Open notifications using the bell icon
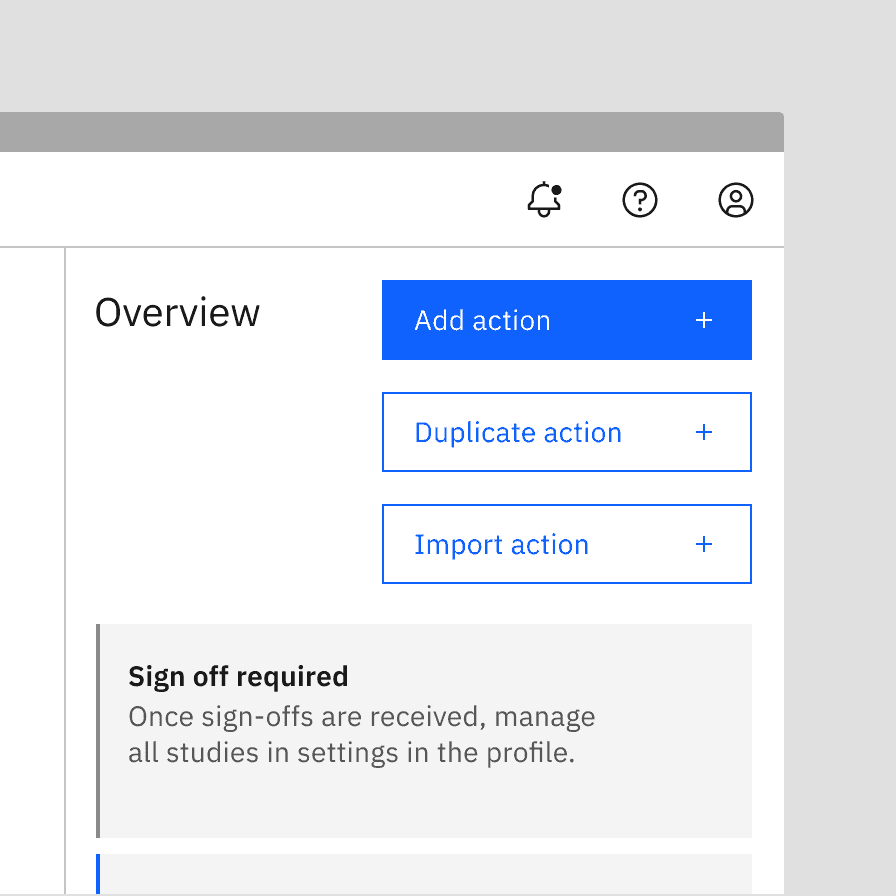The width and height of the screenshot is (896, 896). (544, 200)
